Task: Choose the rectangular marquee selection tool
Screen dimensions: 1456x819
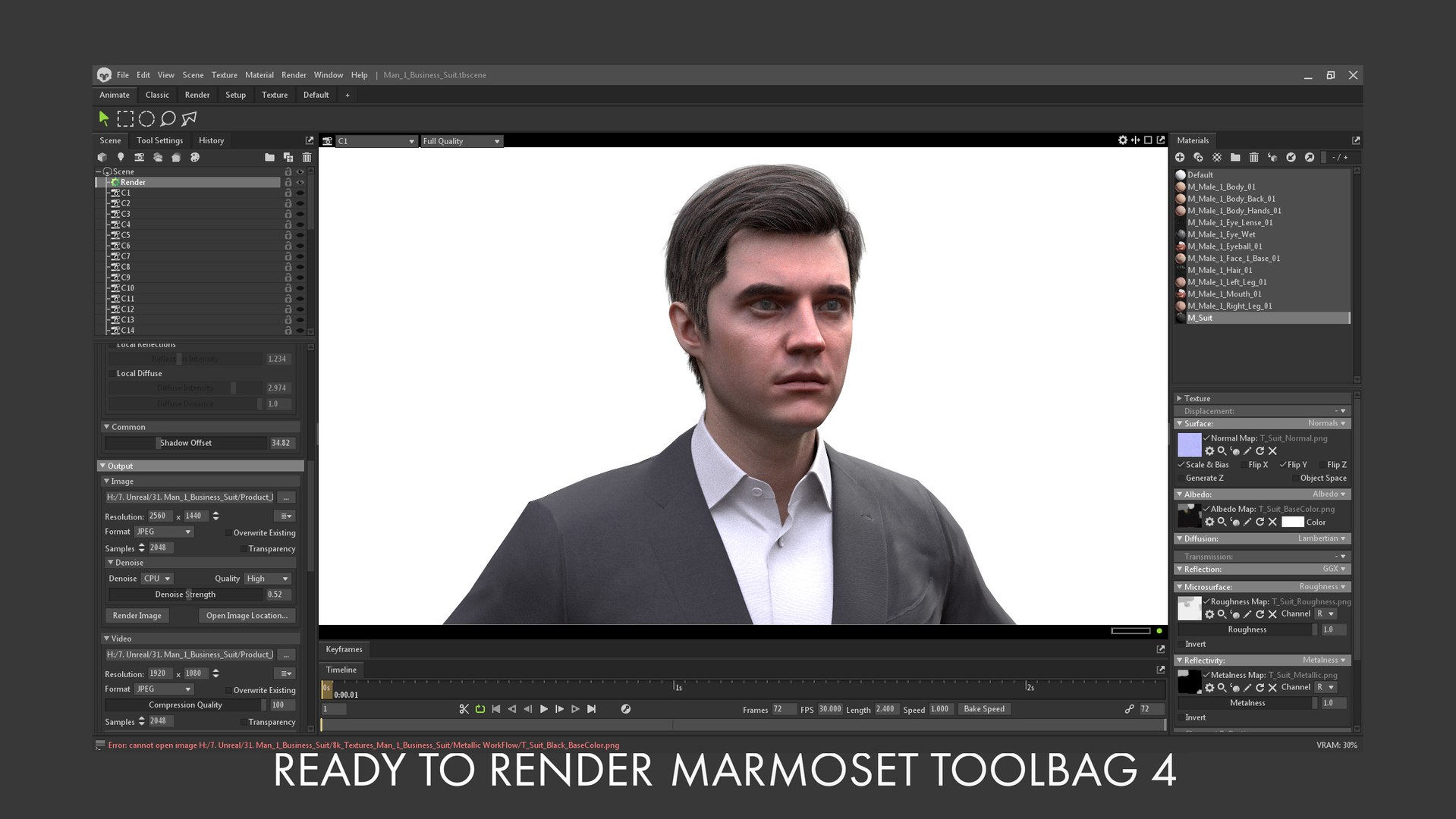Action: coord(125,118)
